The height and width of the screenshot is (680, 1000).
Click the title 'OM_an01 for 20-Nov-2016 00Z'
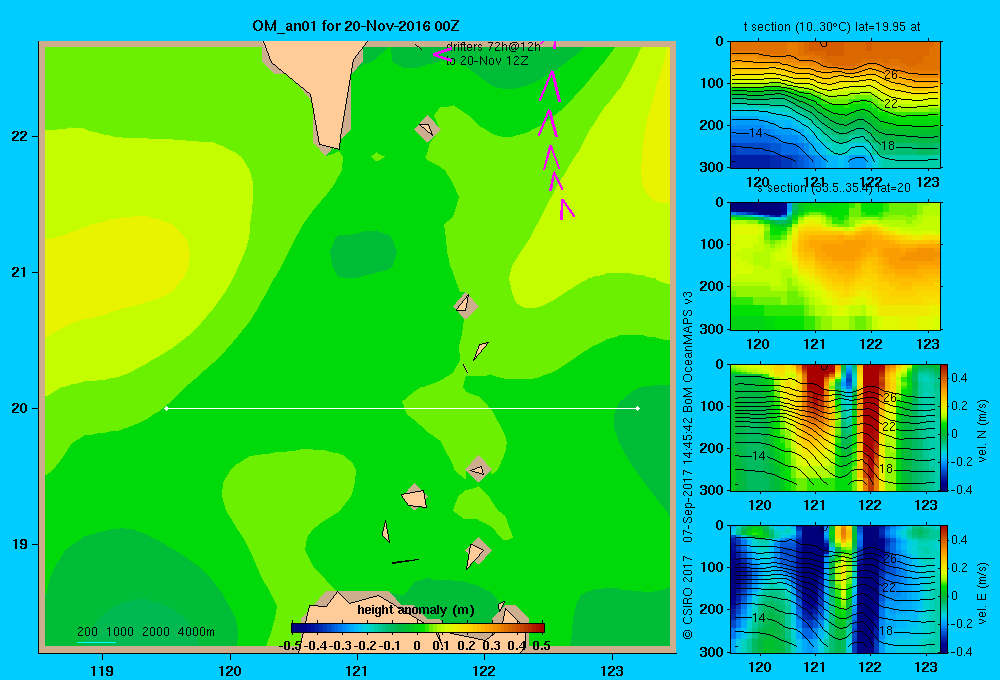(x=356, y=26)
